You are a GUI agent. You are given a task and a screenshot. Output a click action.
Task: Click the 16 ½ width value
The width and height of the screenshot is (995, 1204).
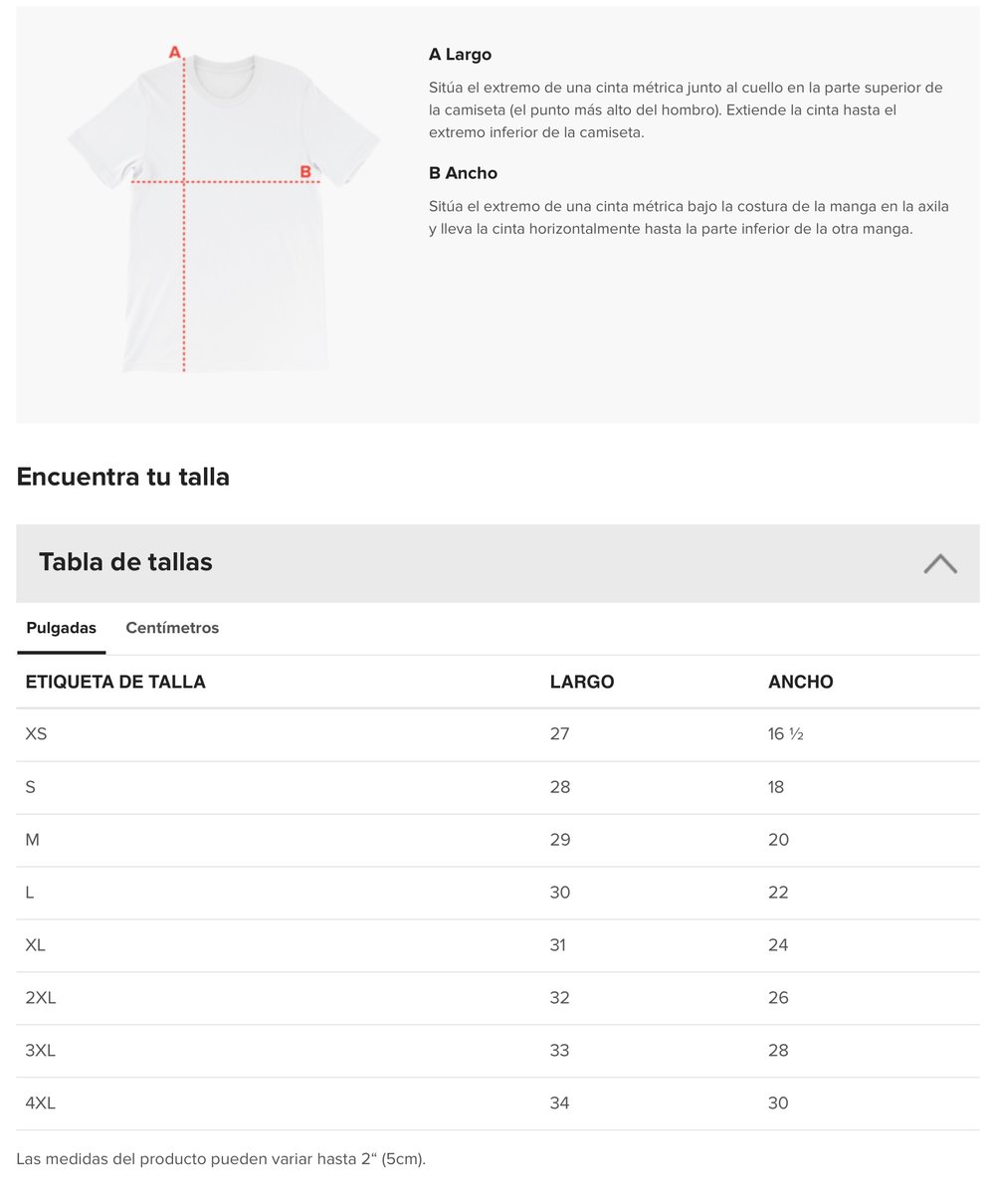tap(785, 734)
